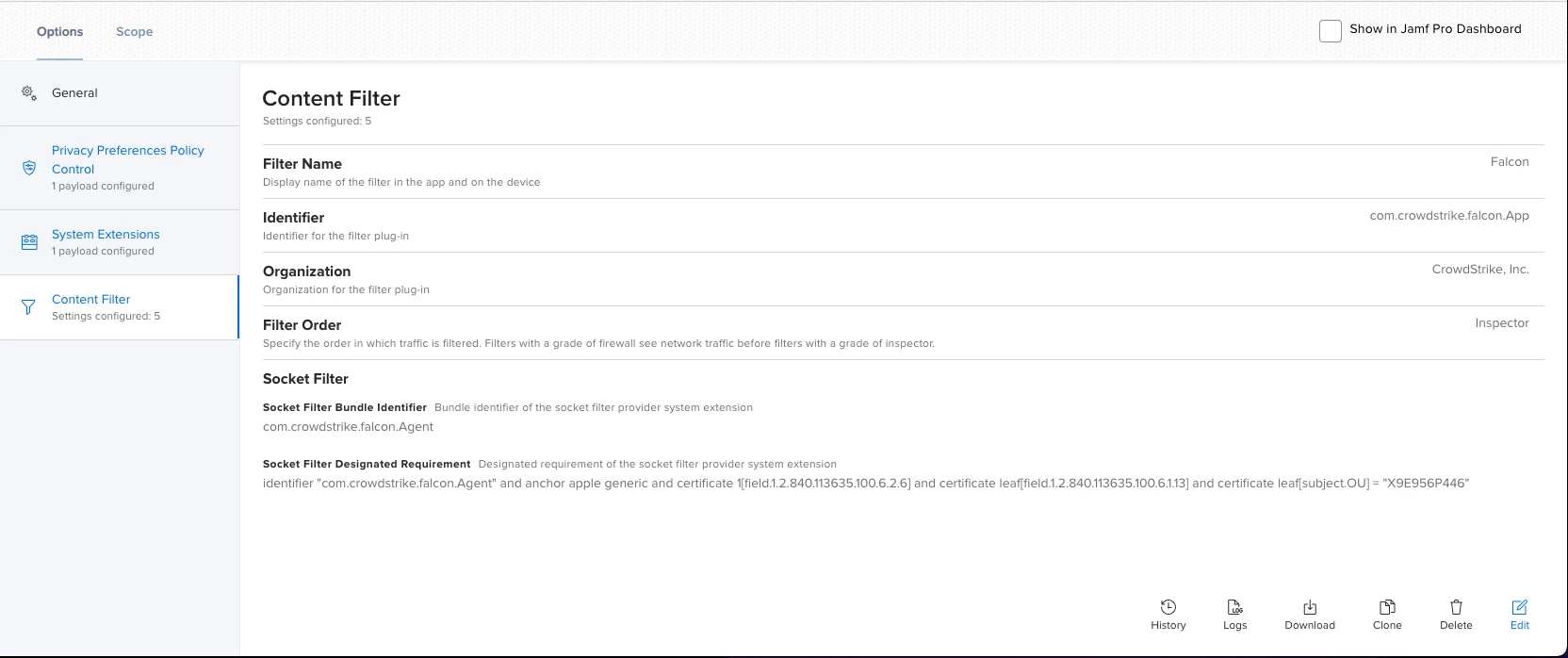
Task: Click the Download button label
Action: tap(1310, 625)
